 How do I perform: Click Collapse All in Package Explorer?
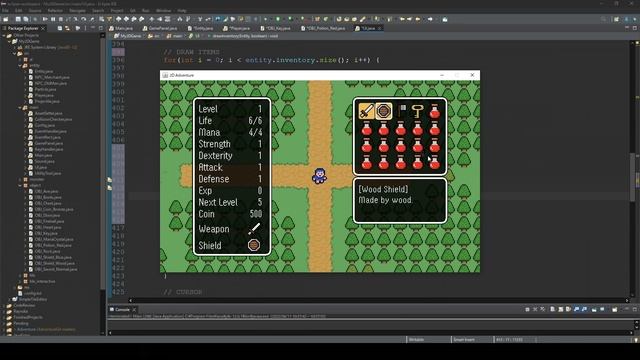coord(60,28)
